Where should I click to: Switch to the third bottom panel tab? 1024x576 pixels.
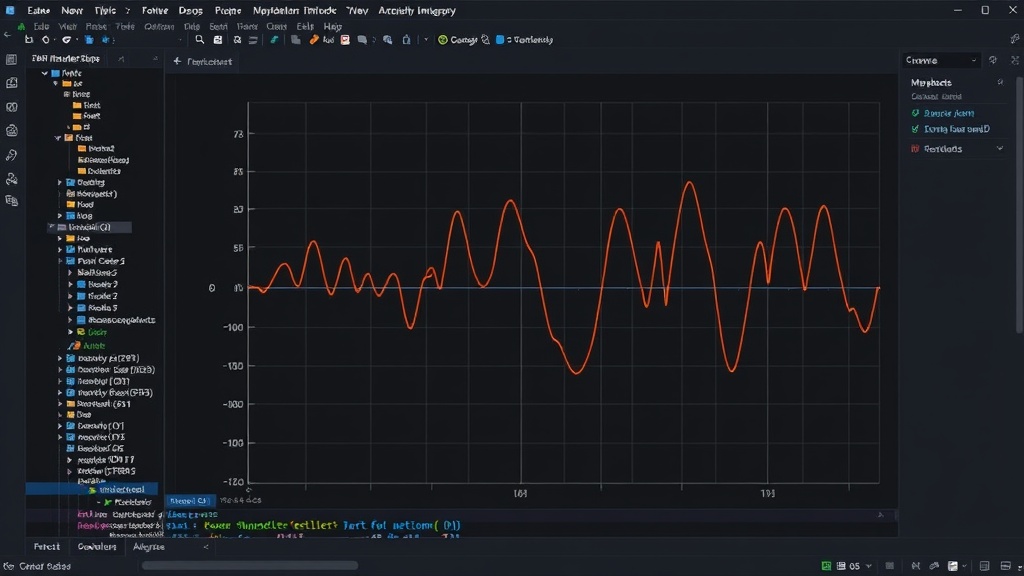(149, 547)
